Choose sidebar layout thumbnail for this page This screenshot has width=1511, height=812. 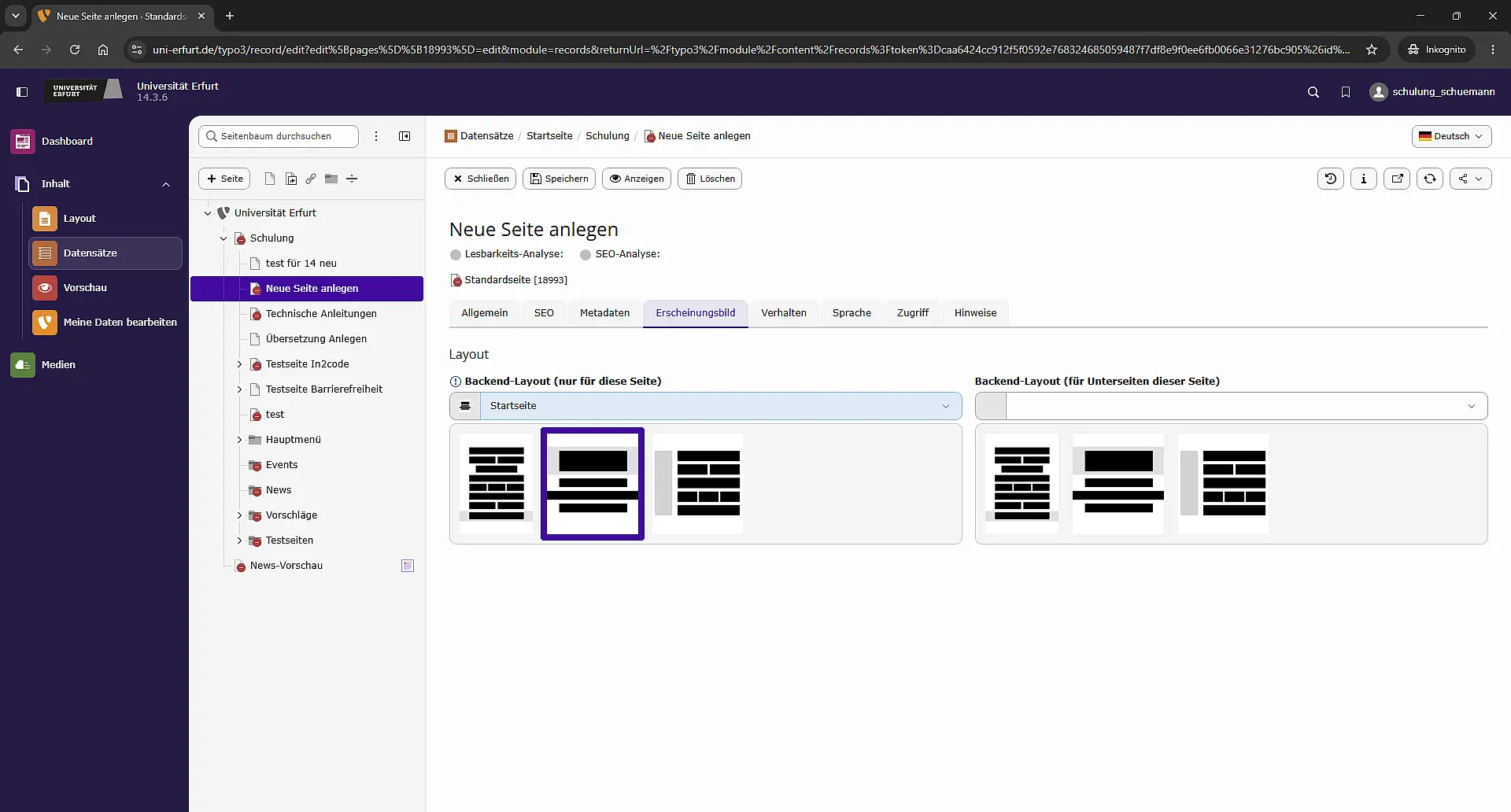pyautogui.click(x=697, y=484)
